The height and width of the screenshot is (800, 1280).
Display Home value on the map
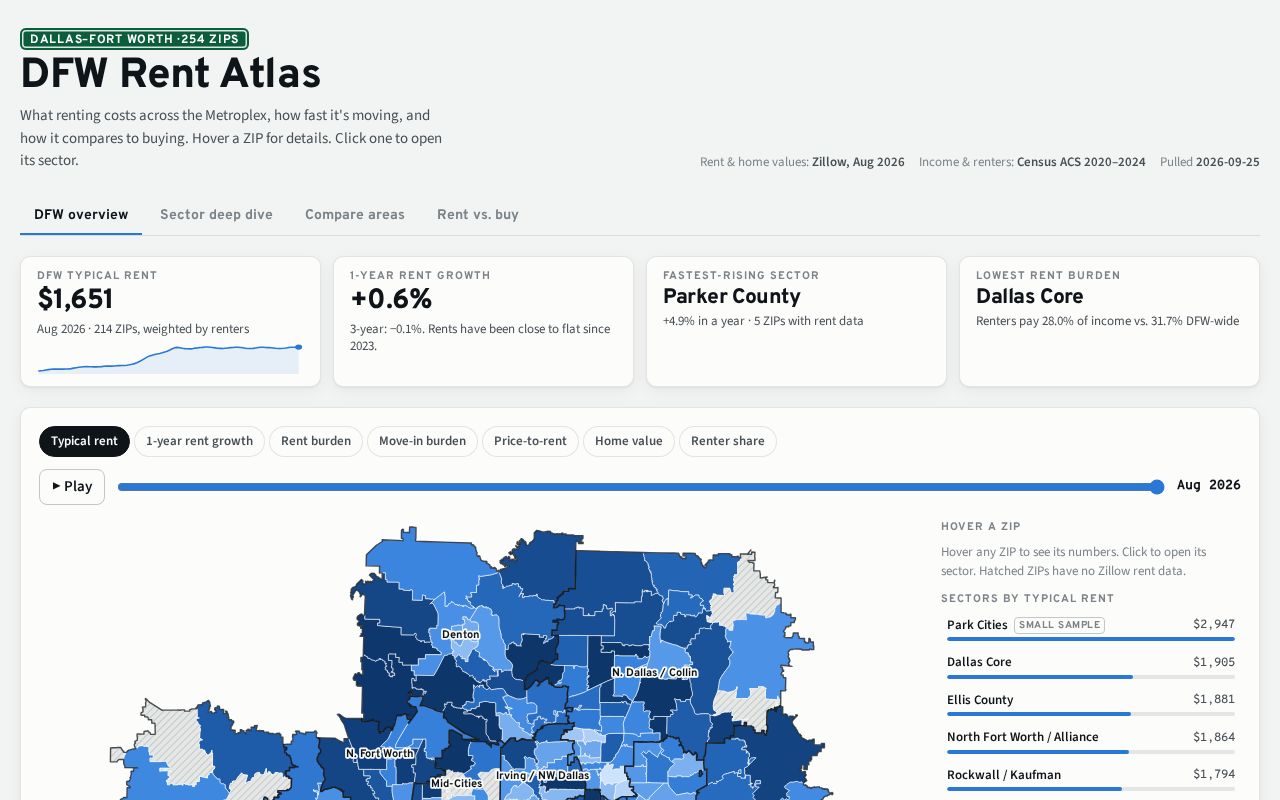click(629, 441)
